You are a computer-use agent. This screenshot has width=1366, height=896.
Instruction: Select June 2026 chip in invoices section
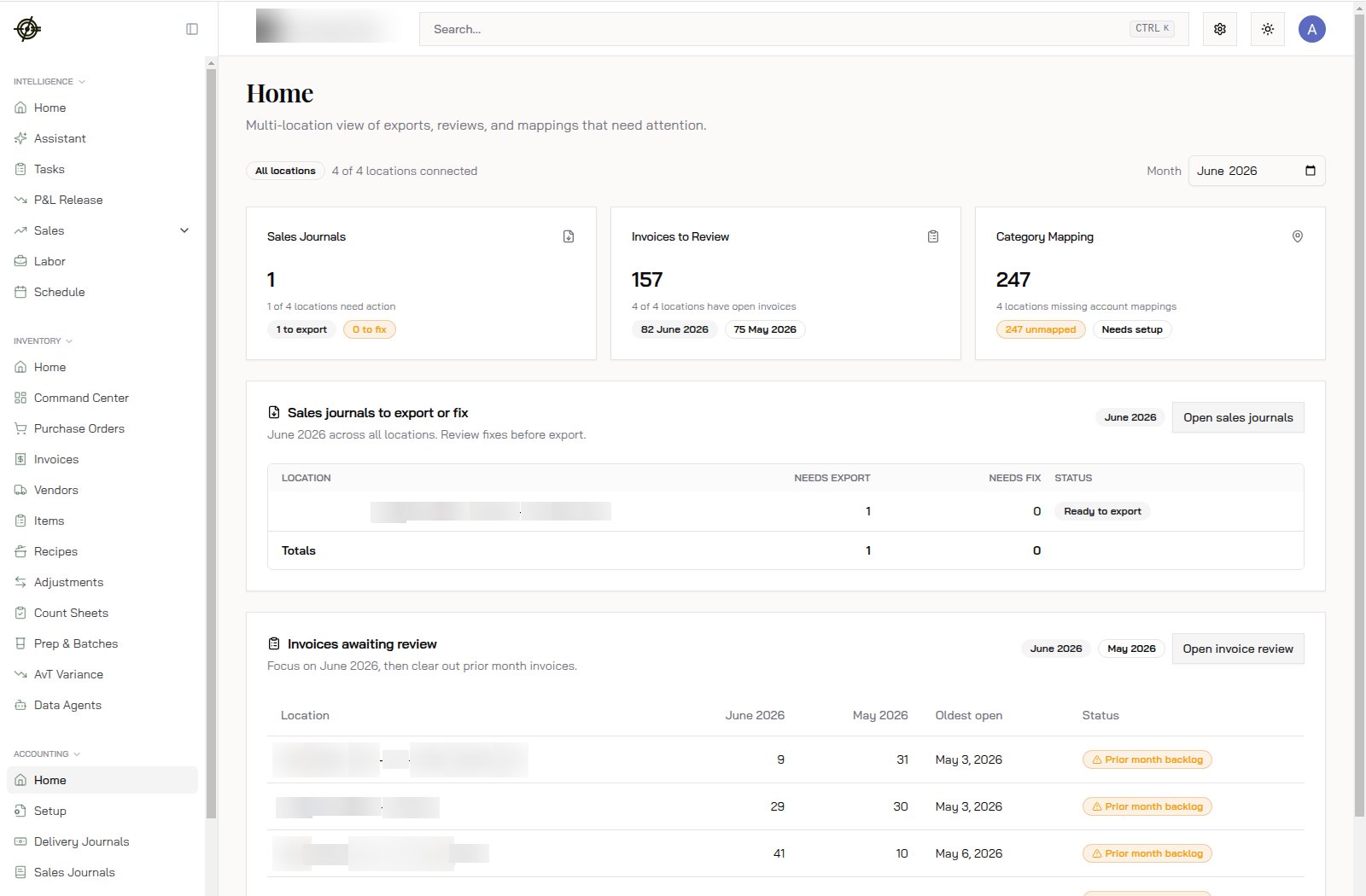pos(1056,649)
